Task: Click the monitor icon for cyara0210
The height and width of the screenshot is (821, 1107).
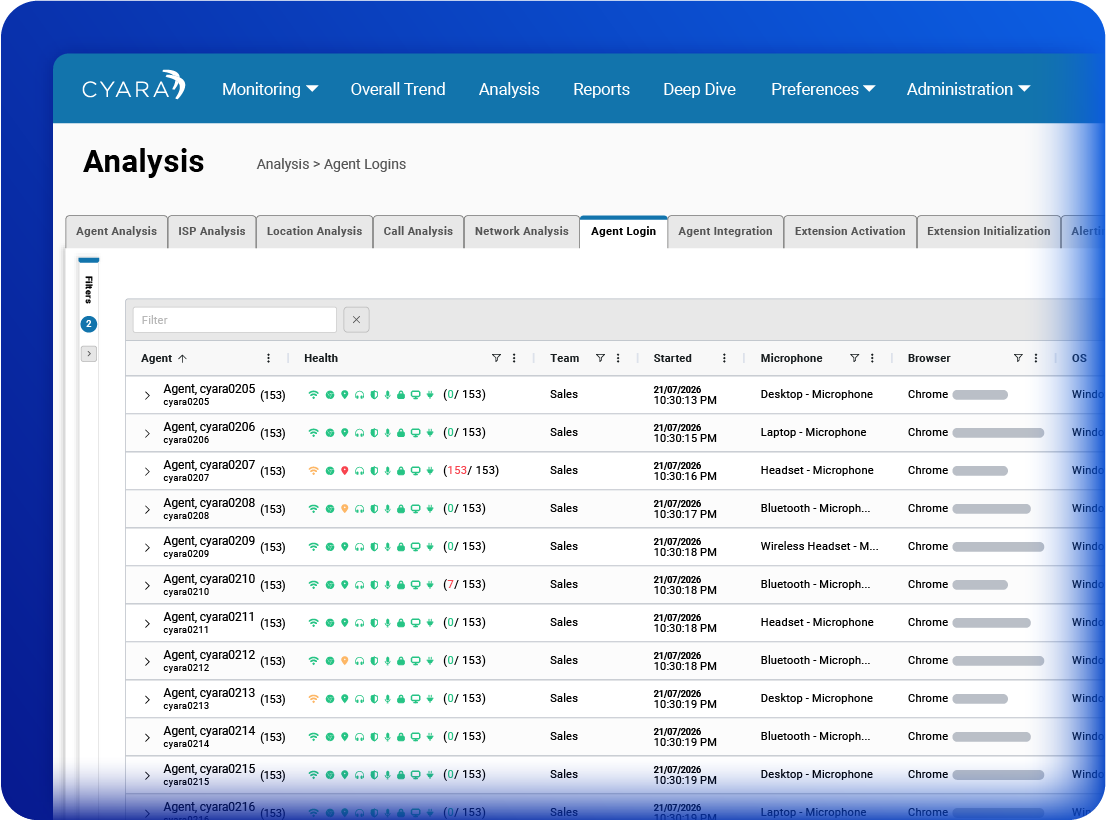Action: [416, 585]
